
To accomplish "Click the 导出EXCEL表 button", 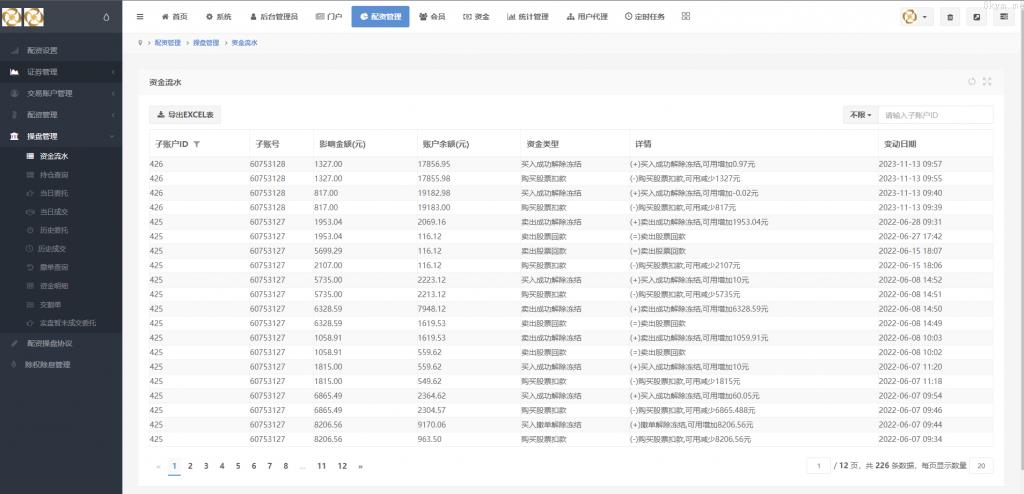I will click(185, 115).
